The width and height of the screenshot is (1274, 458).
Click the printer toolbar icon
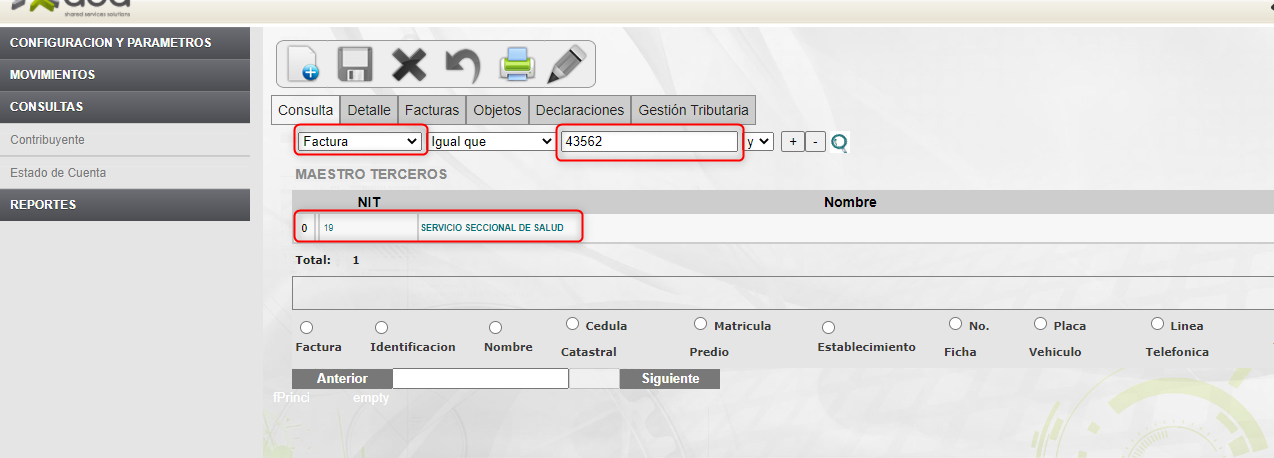tap(518, 64)
